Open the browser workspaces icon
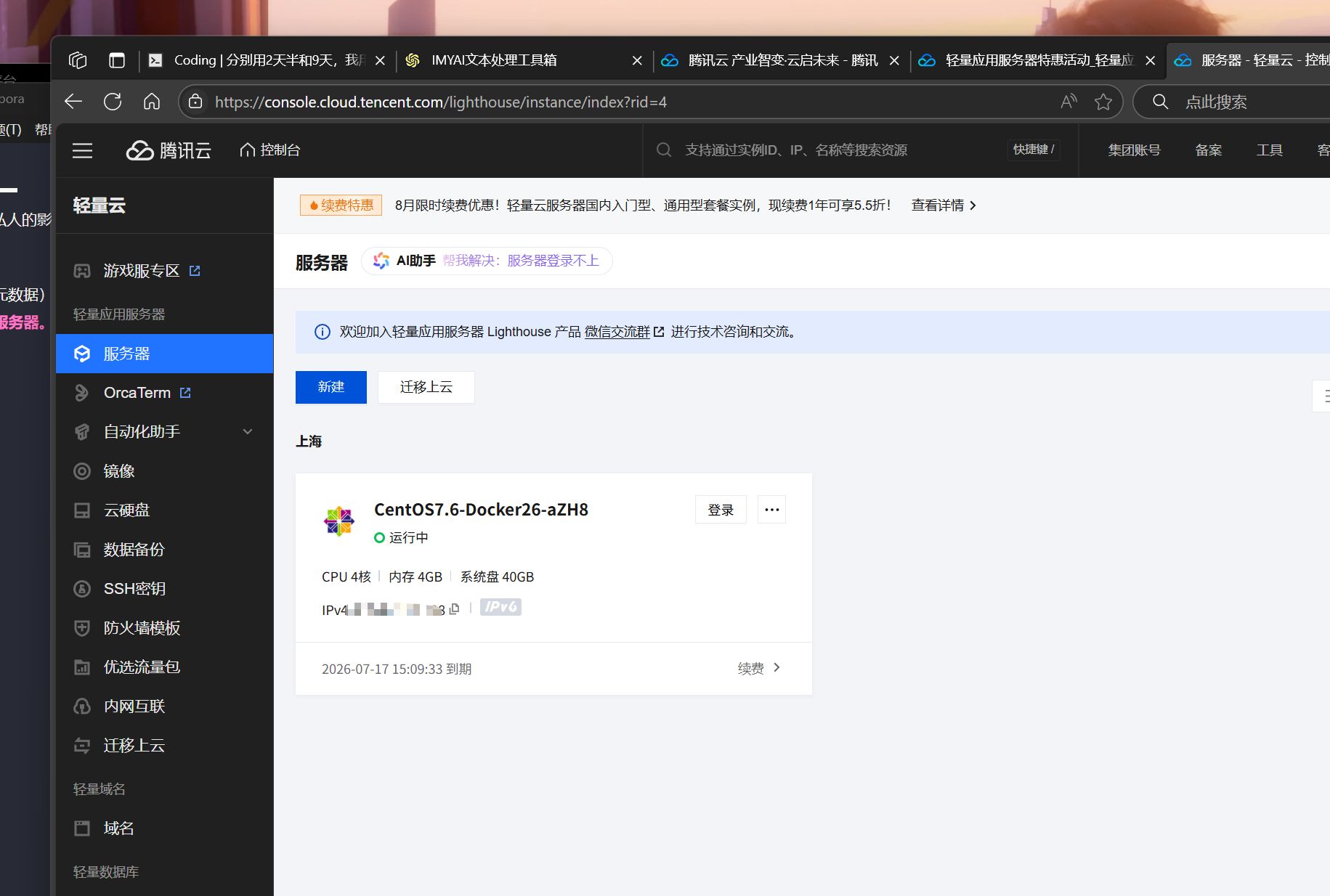The width and height of the screenshot is (1330, 896). pos(78,60)
